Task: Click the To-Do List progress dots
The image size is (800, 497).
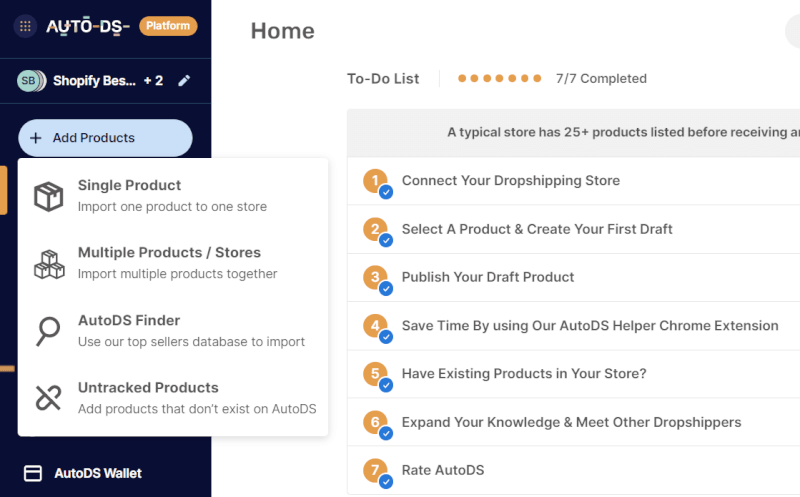Action: [x=500, y=78]
